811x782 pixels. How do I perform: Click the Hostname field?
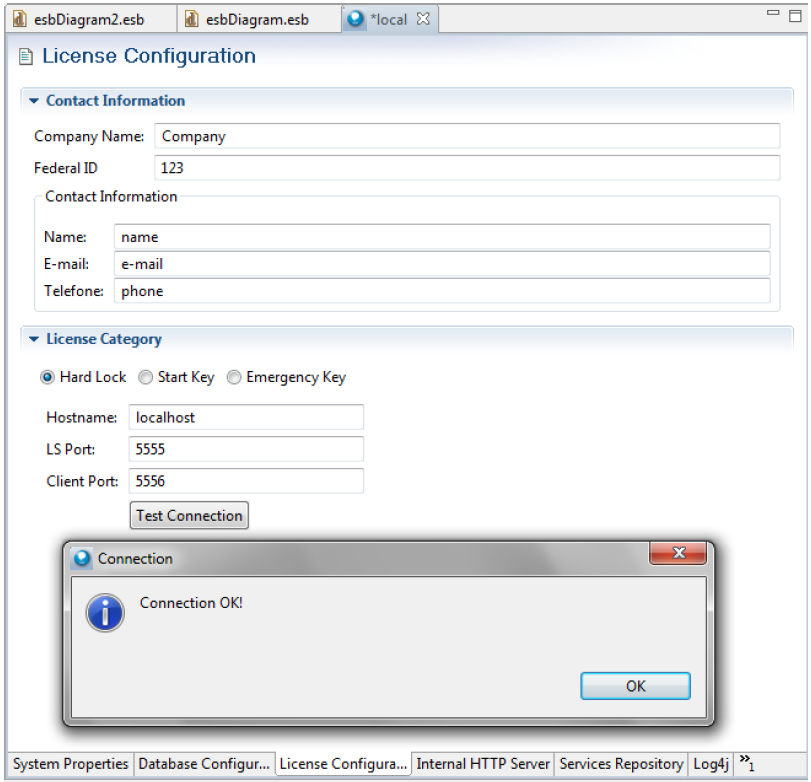[246, 417]
